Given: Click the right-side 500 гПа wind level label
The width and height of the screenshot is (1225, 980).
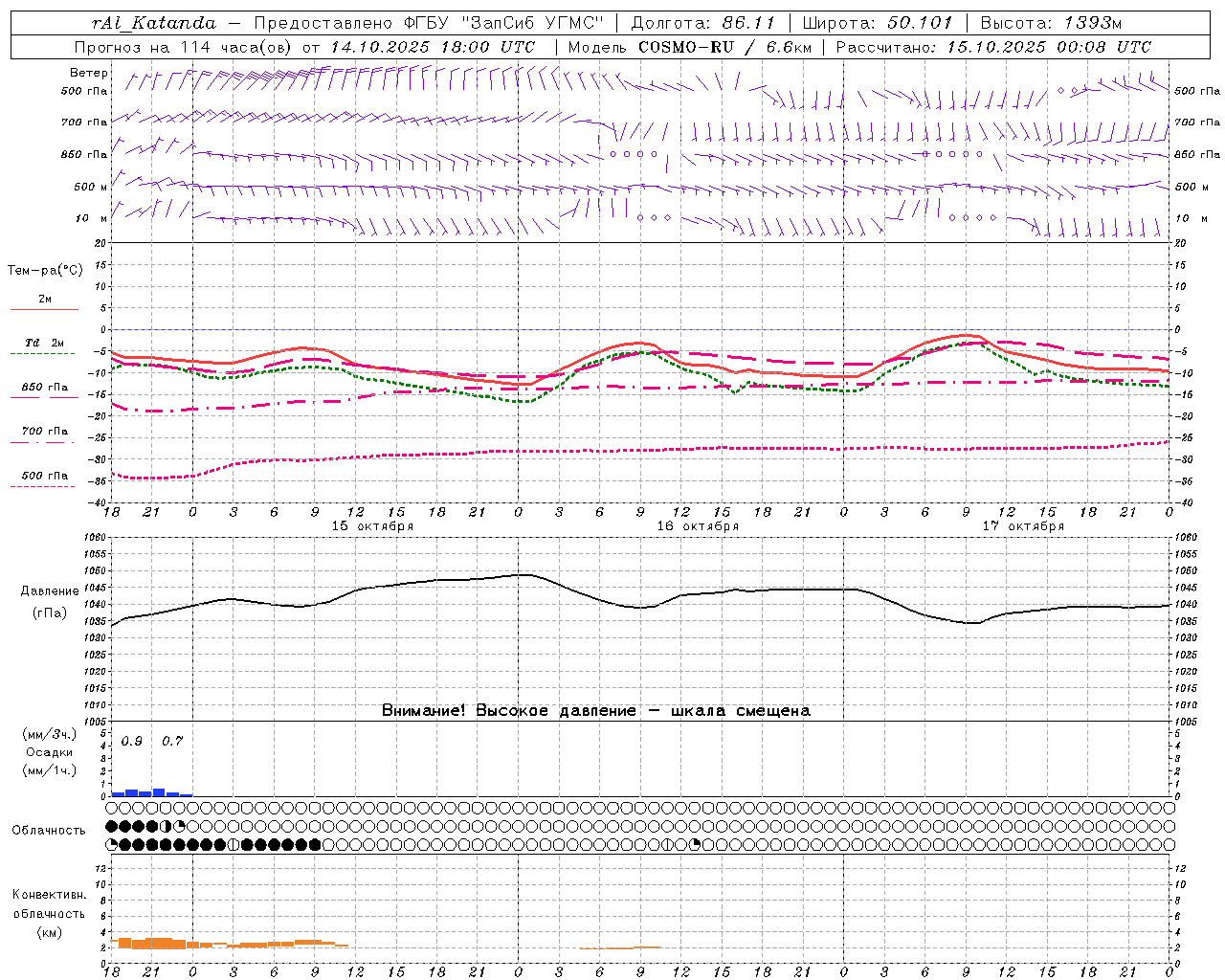Looking at the screenshot, I should (1197, 91).
